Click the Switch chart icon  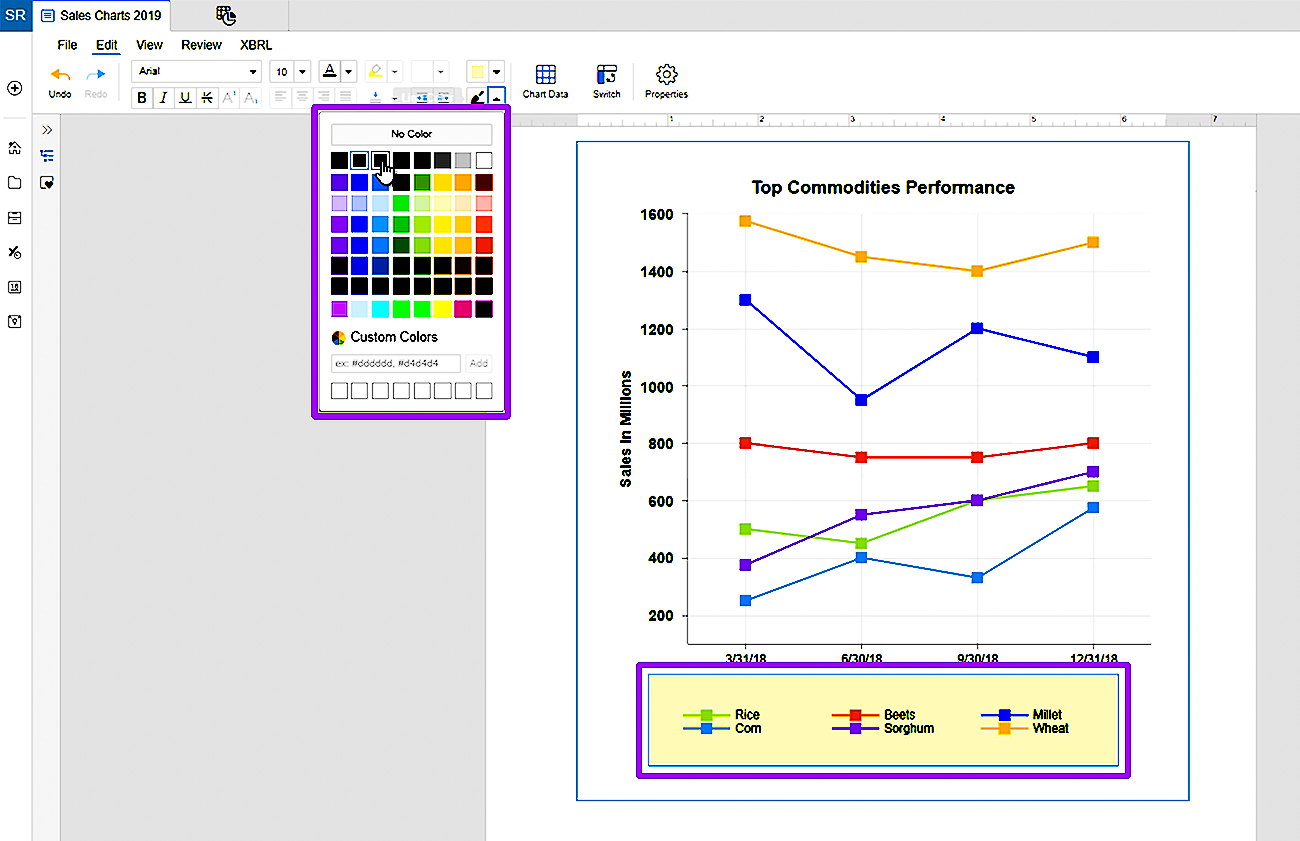(606, 80)
